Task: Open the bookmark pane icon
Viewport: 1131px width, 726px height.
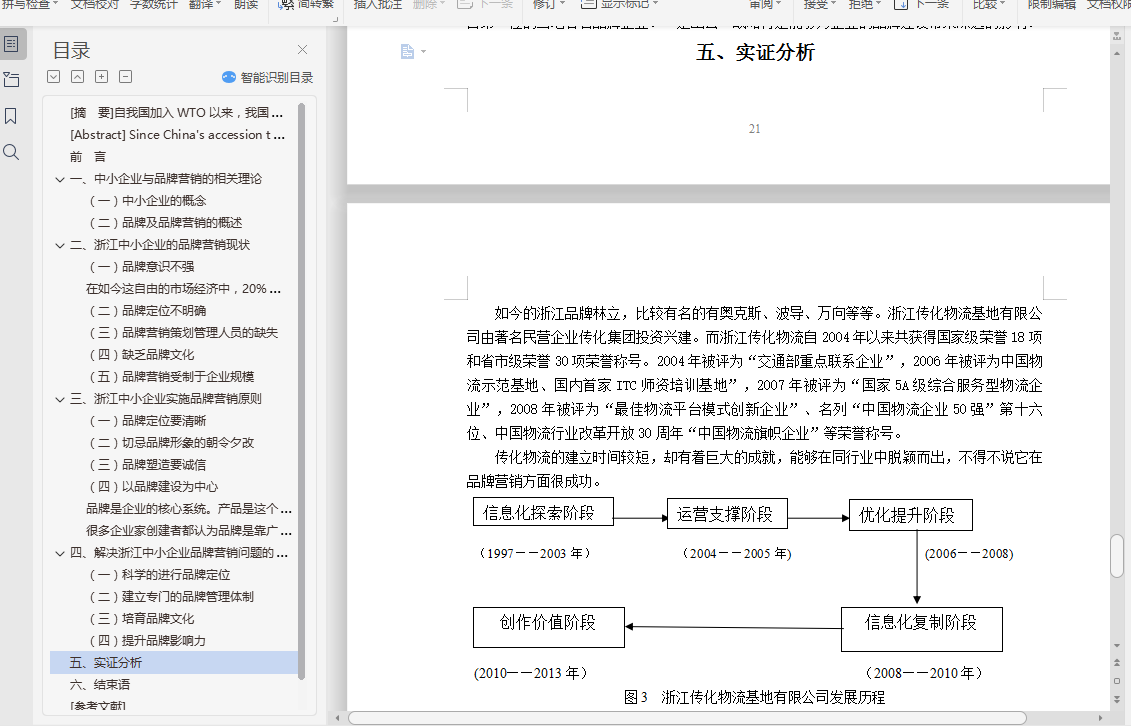Action: (x=11, y=116)
